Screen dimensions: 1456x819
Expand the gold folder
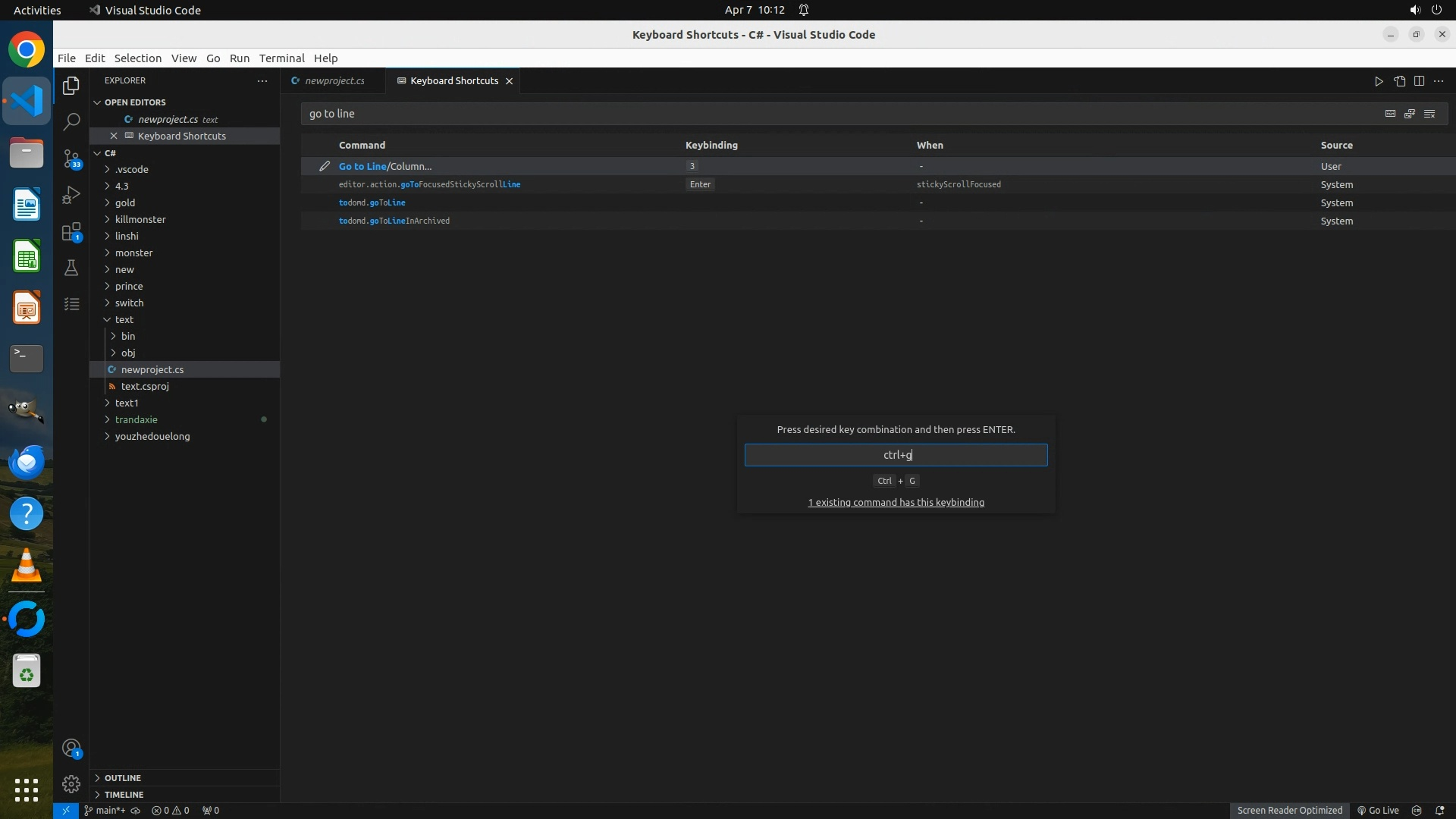[125, 202]
